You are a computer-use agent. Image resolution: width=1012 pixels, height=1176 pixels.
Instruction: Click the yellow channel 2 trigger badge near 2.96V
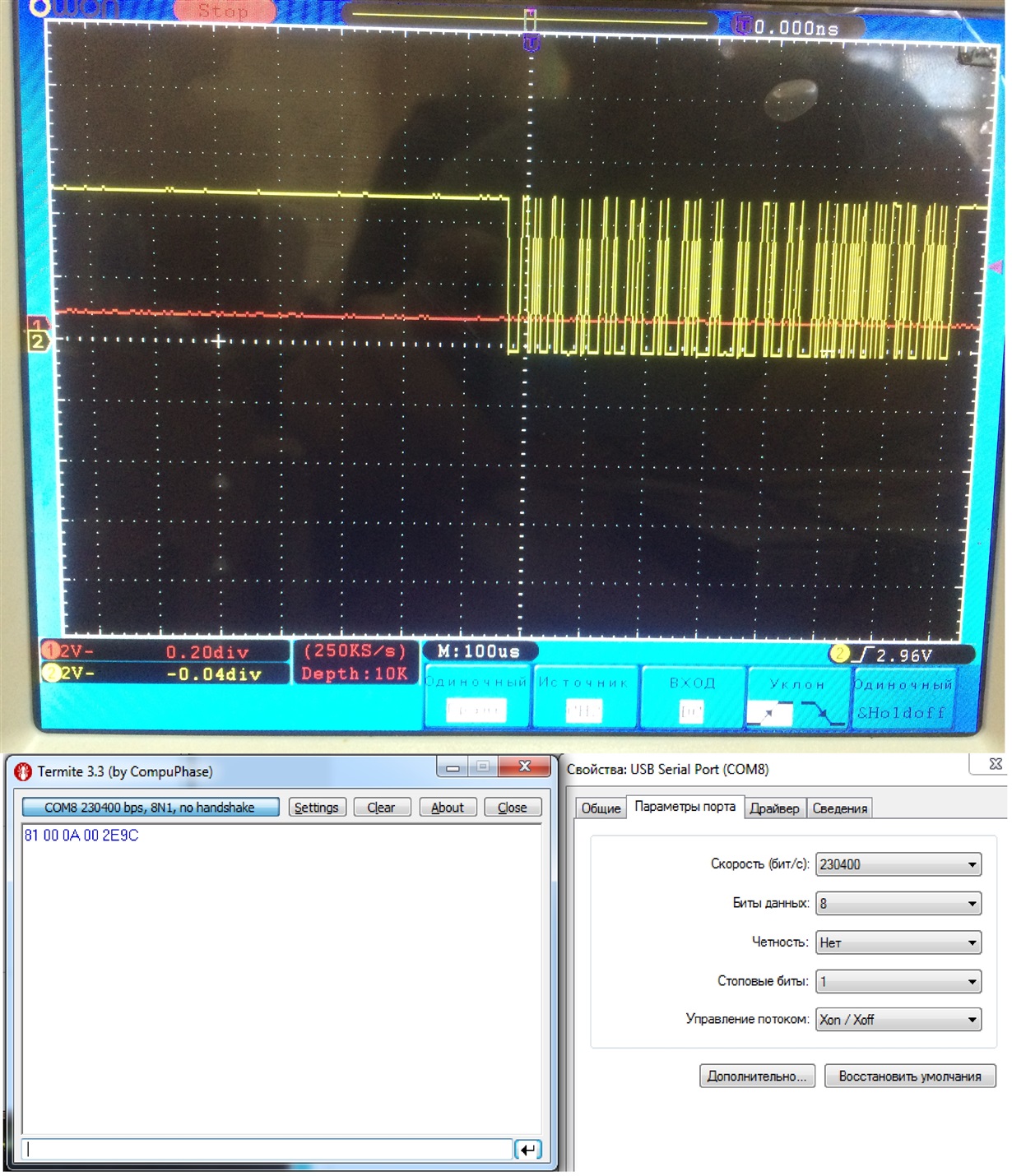(839, 654)
